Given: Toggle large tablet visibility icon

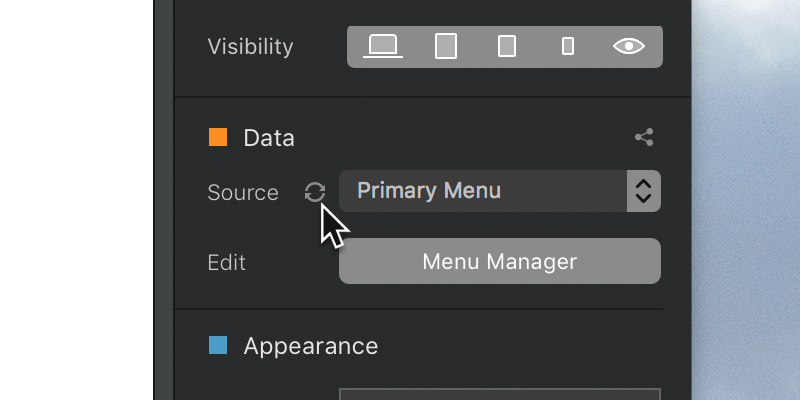Looking at the screenshot, I should pos(445,46).
